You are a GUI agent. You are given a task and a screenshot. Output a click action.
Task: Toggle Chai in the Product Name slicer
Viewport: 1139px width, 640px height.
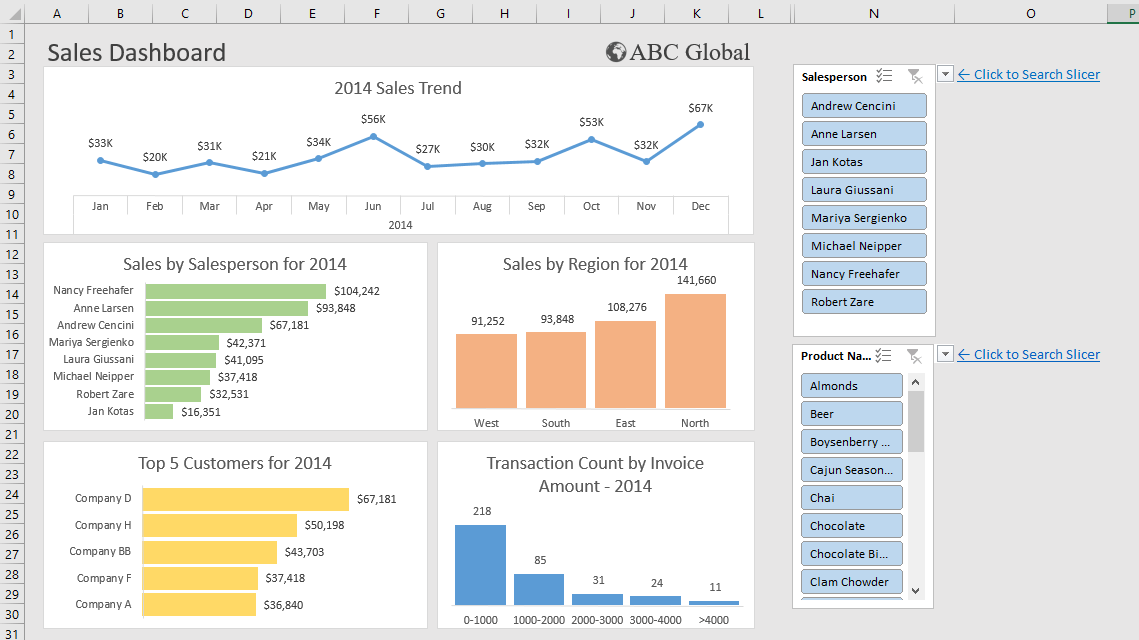click(851, 497)
